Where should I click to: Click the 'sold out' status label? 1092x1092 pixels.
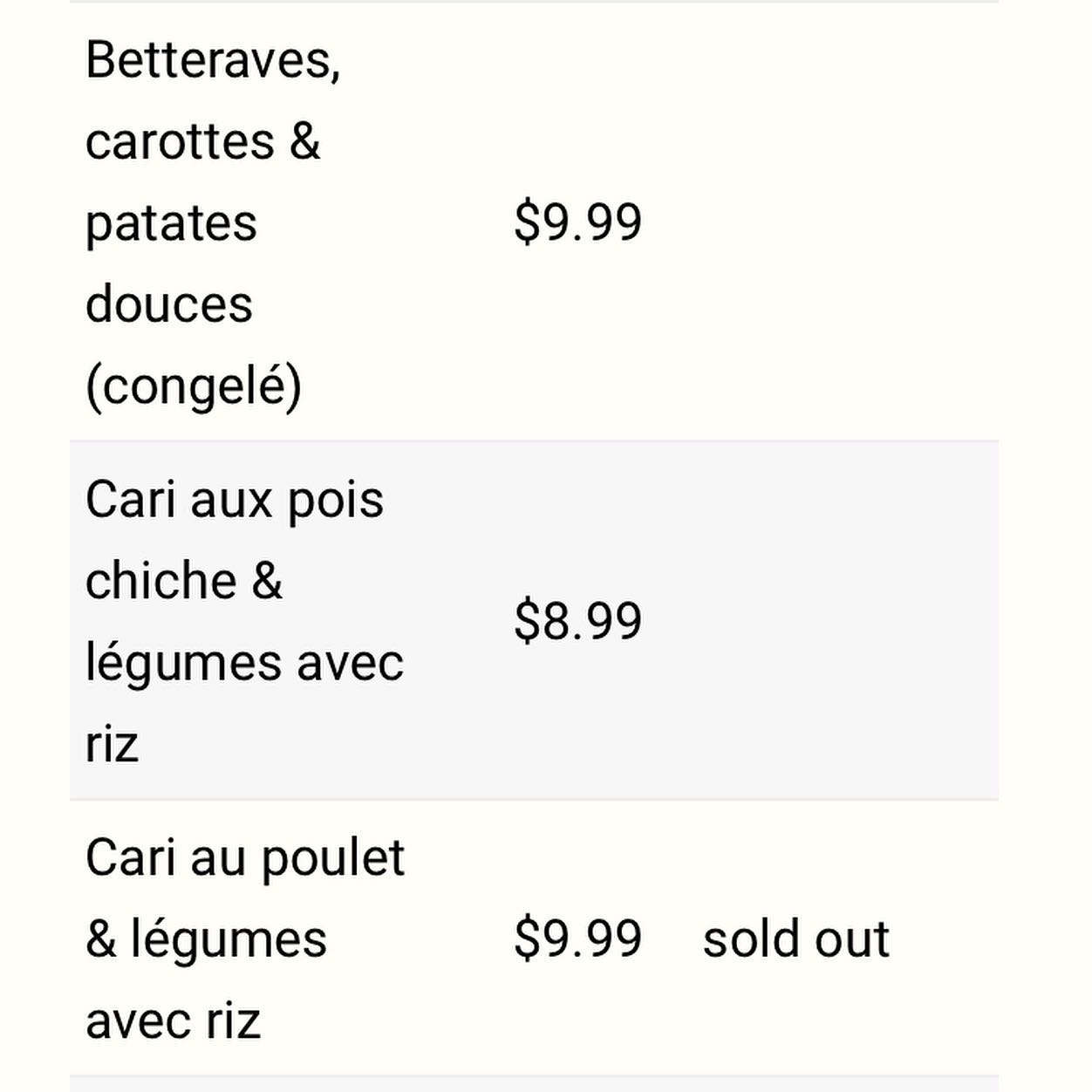click(x=795, y=939)
